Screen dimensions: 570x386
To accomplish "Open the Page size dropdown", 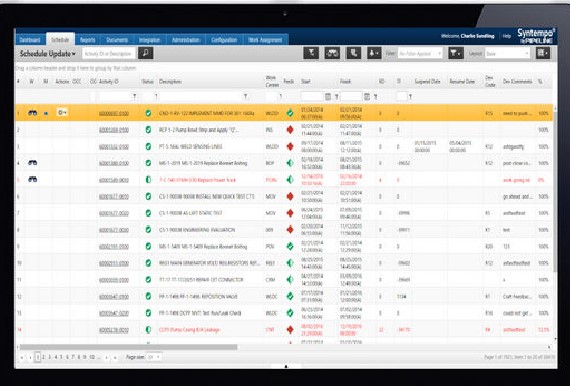I will click(154, 357).
